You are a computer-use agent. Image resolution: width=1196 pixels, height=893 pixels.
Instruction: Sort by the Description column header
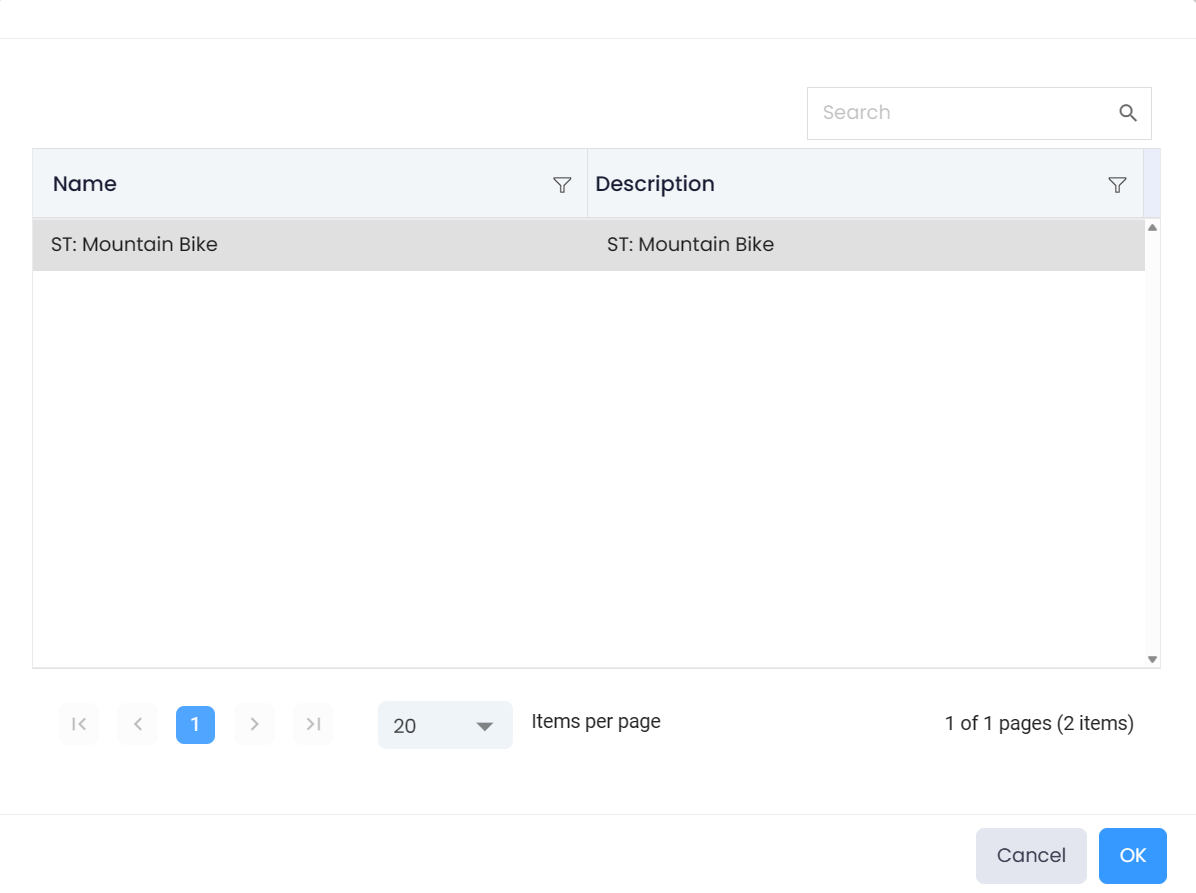click(x=655, y=184)
